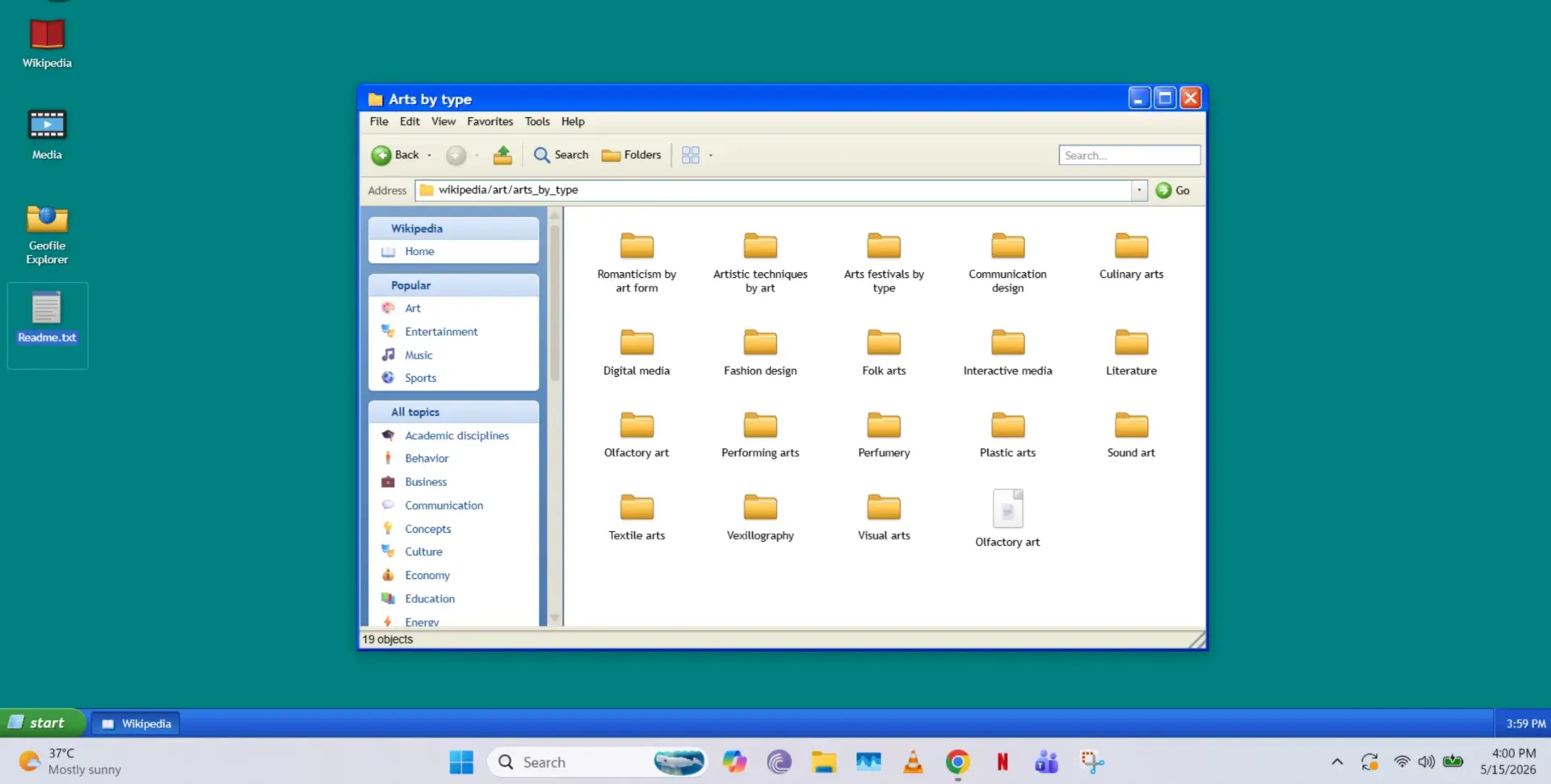
Task: Open the Concepts topic link
Action: click(x=427, y=529)
